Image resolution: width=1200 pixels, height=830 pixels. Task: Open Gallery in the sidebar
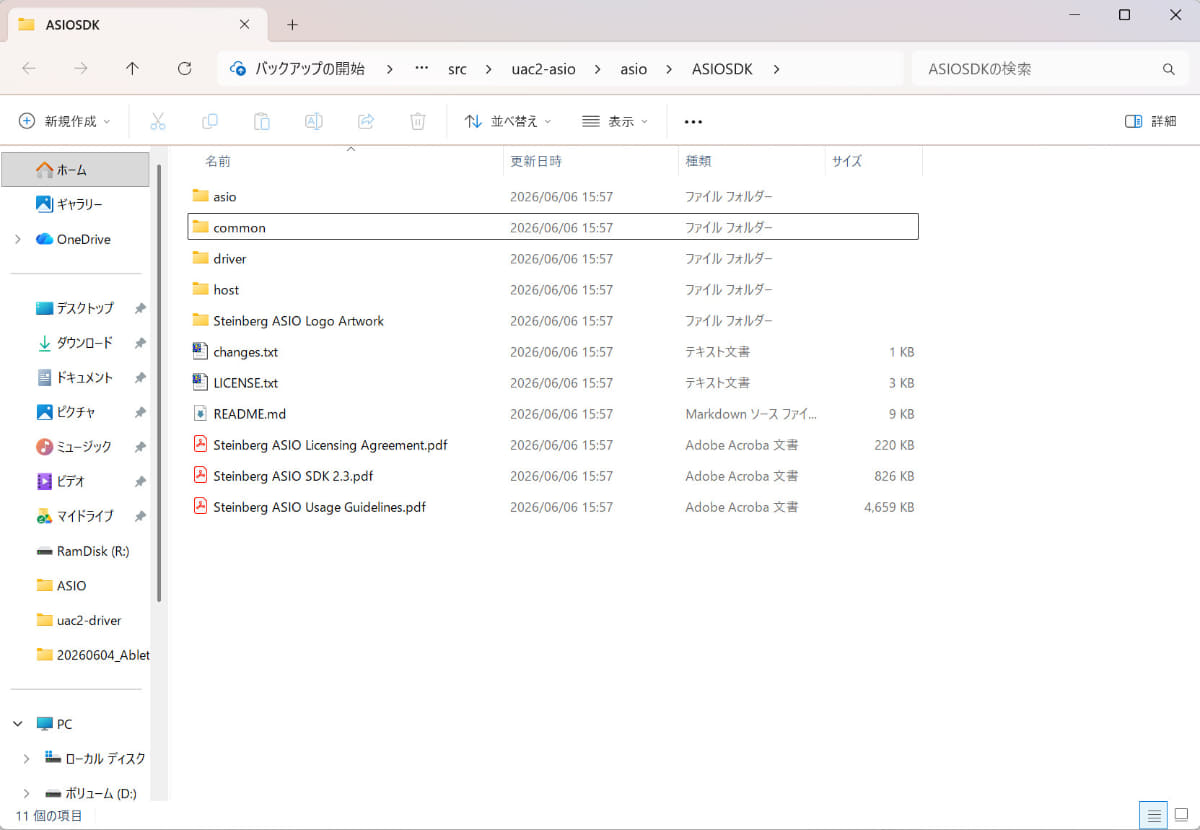79,204
